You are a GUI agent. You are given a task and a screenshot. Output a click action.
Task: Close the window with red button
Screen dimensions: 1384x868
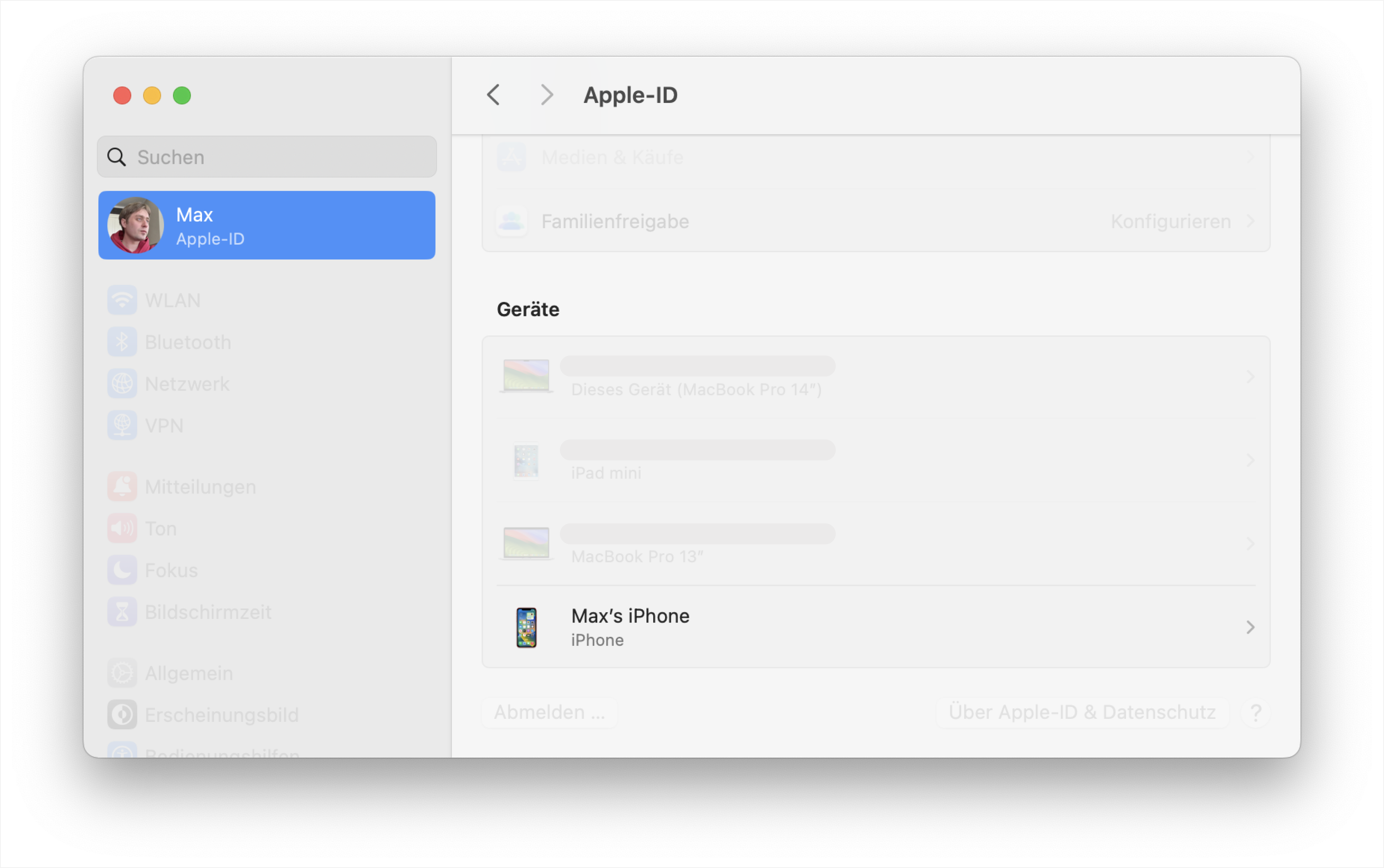pos(122,95)
